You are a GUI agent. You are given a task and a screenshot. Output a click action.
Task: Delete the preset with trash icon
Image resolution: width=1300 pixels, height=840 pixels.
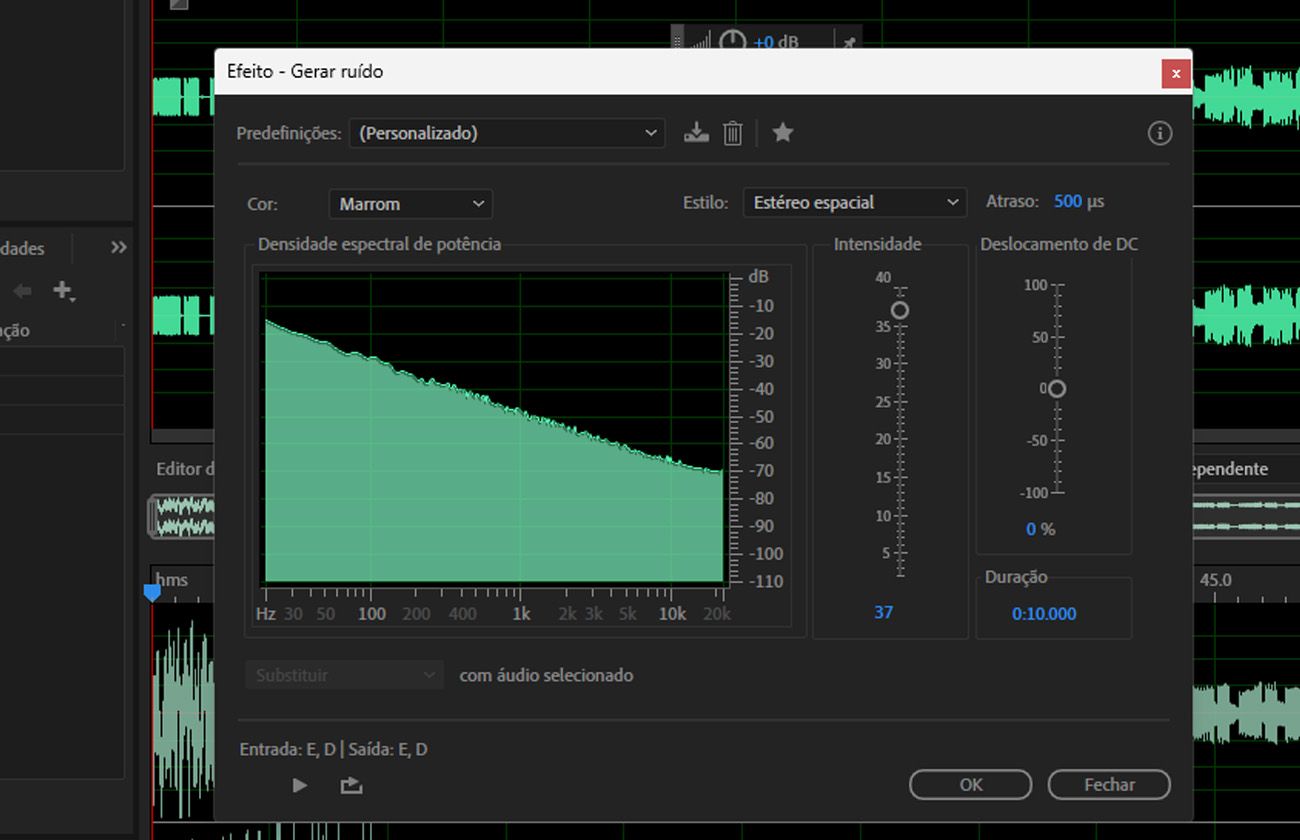733,133
